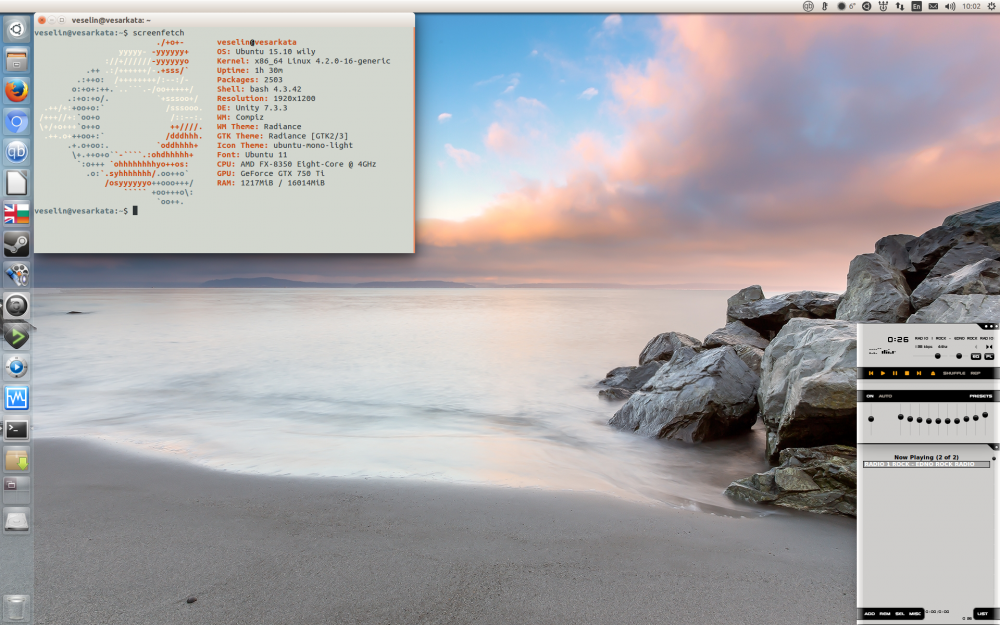The image size is (1000, 625).
Task: Open the flag dictionary app launcher icon
Action: [x=17, y=214]
